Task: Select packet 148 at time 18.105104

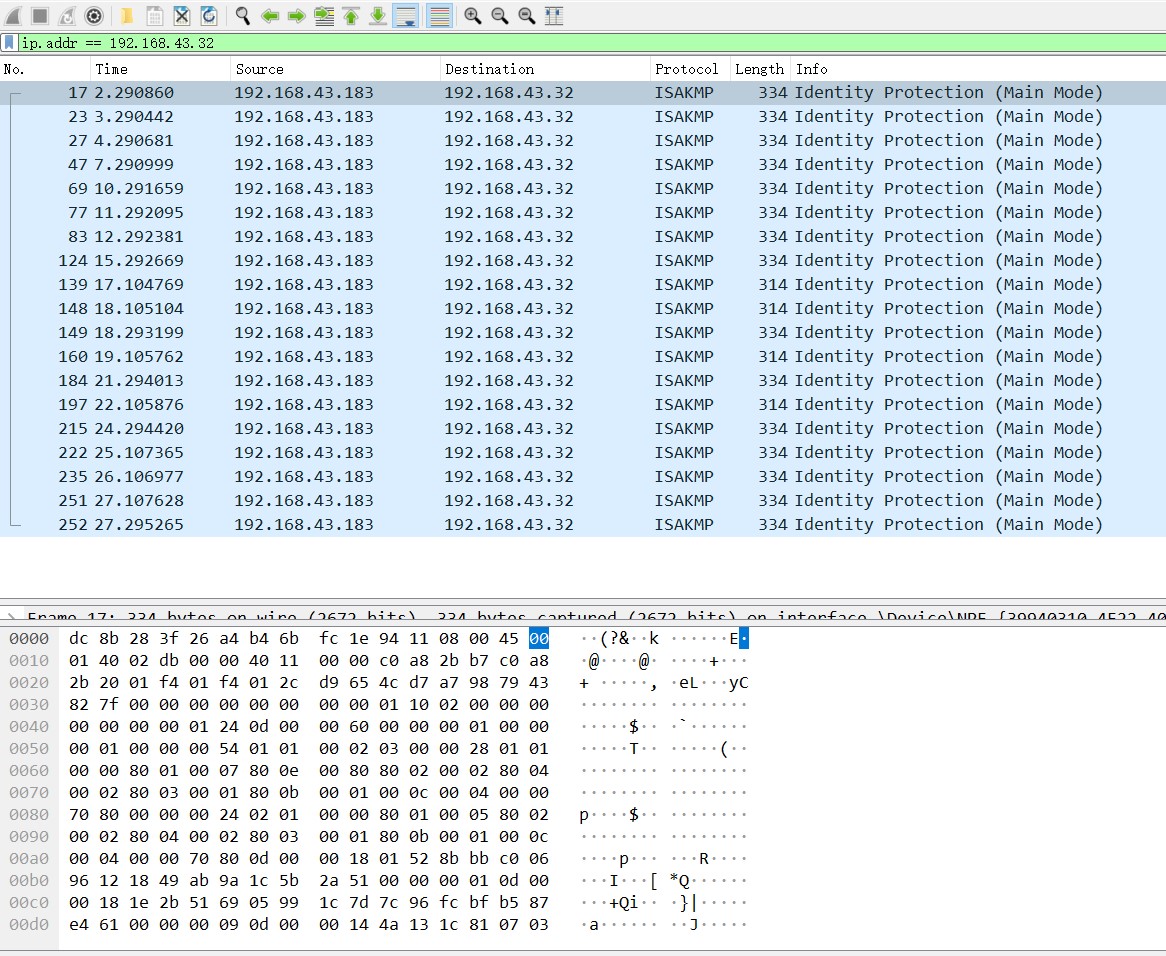Action: point(583,309)
